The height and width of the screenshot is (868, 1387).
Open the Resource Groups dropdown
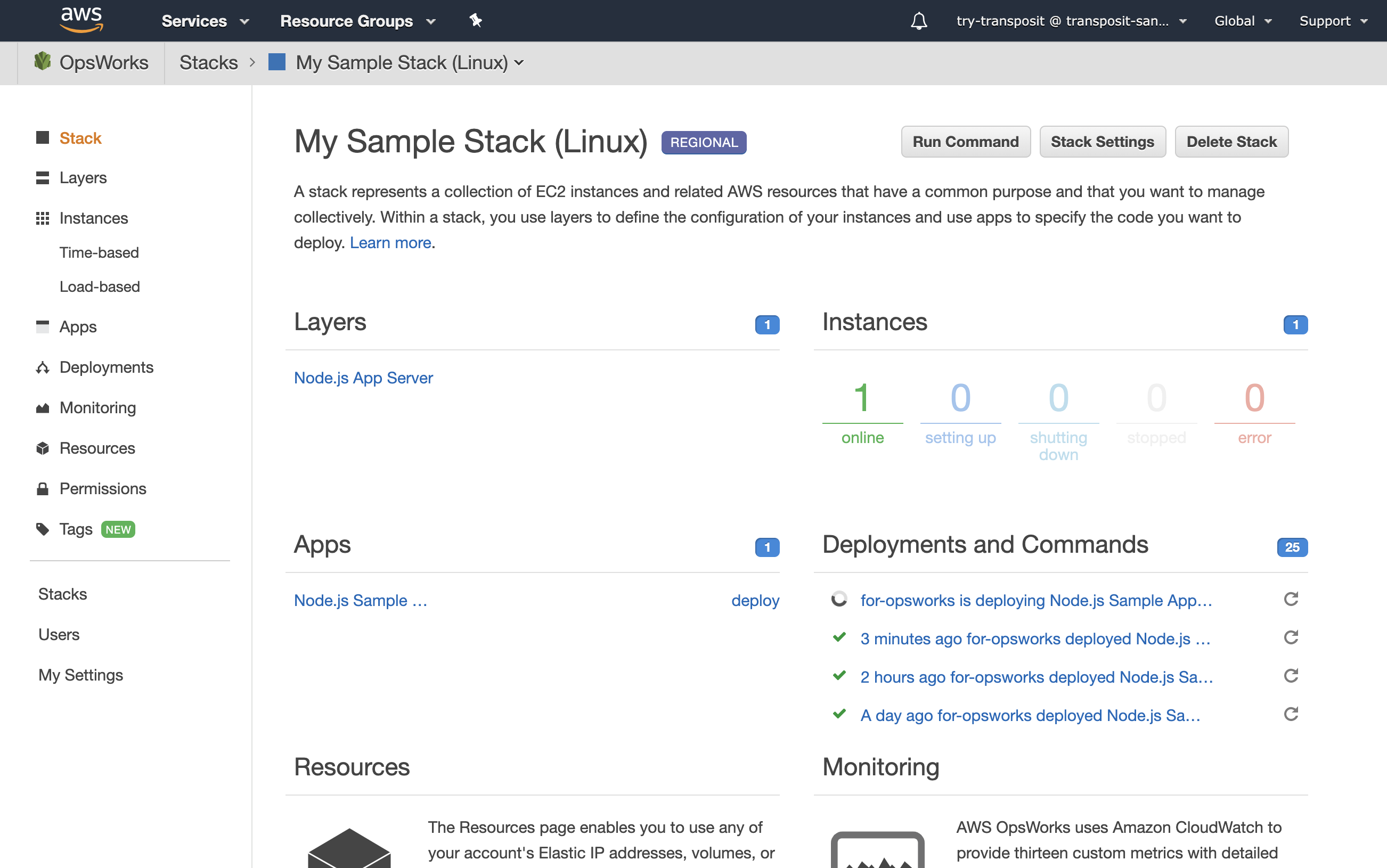tap(357, 21)
